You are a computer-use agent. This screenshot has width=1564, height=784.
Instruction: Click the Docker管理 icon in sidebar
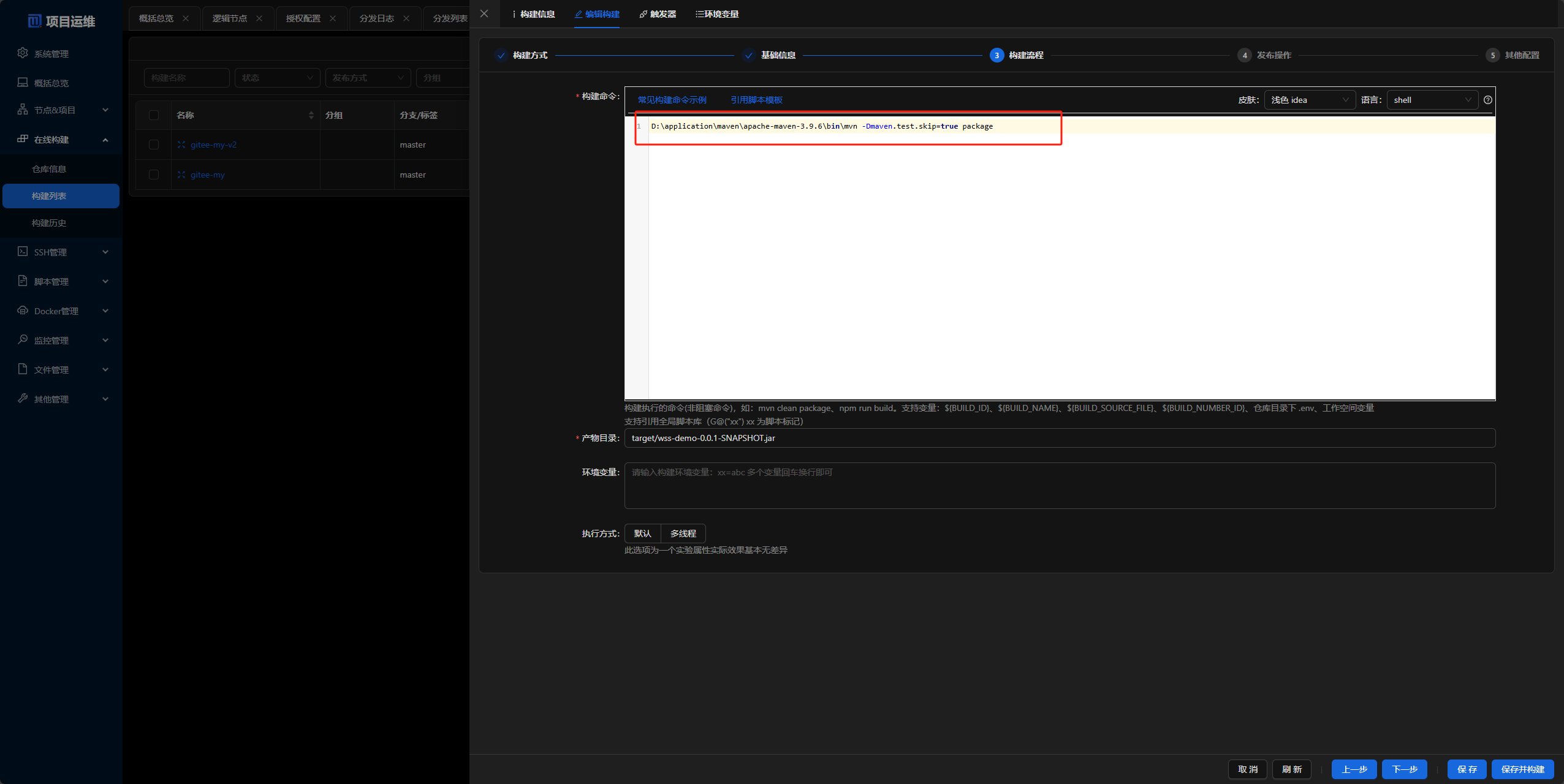(23, 311)
